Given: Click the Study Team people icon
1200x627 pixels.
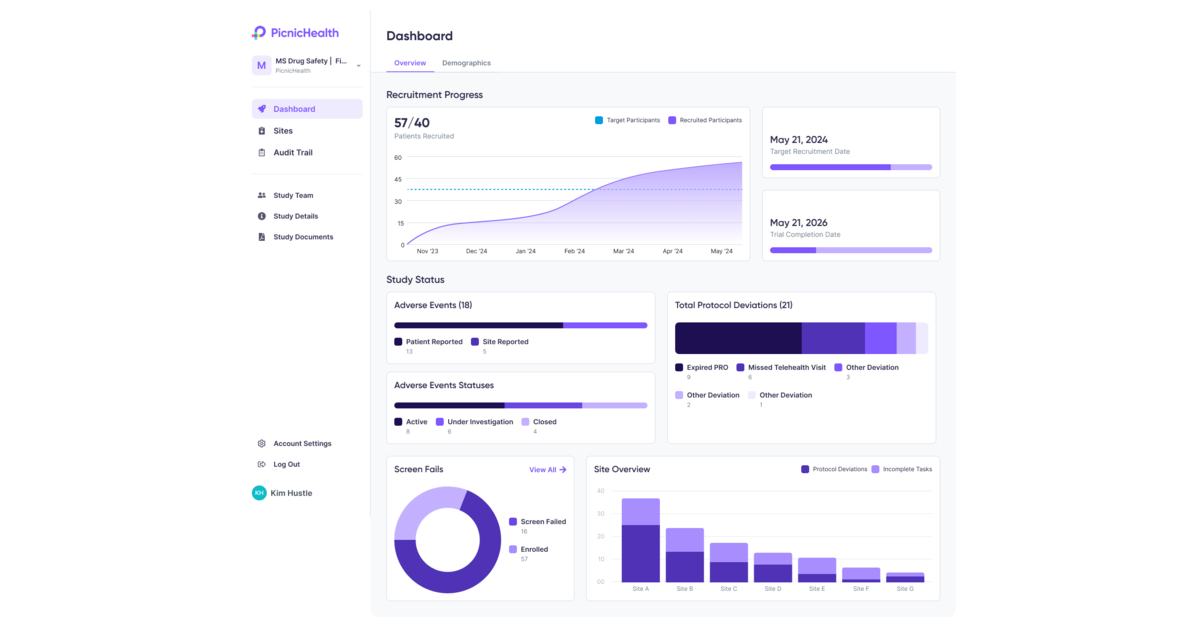Looking at the screenshot, I should [262, 196].
